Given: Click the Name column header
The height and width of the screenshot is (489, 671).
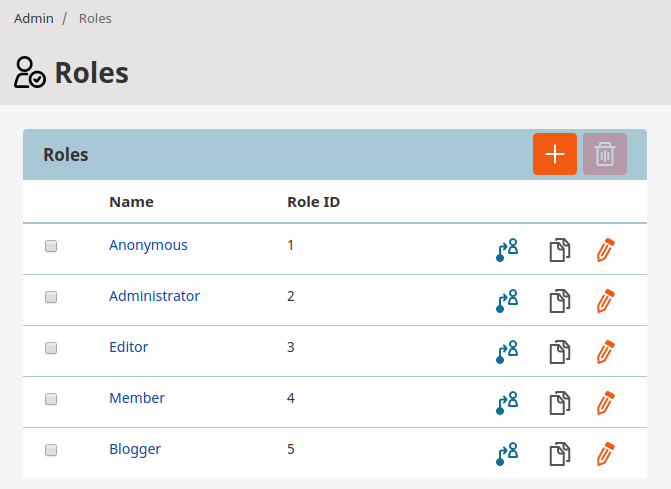Looking at the screenshot, I should click(x=131, y=202).
